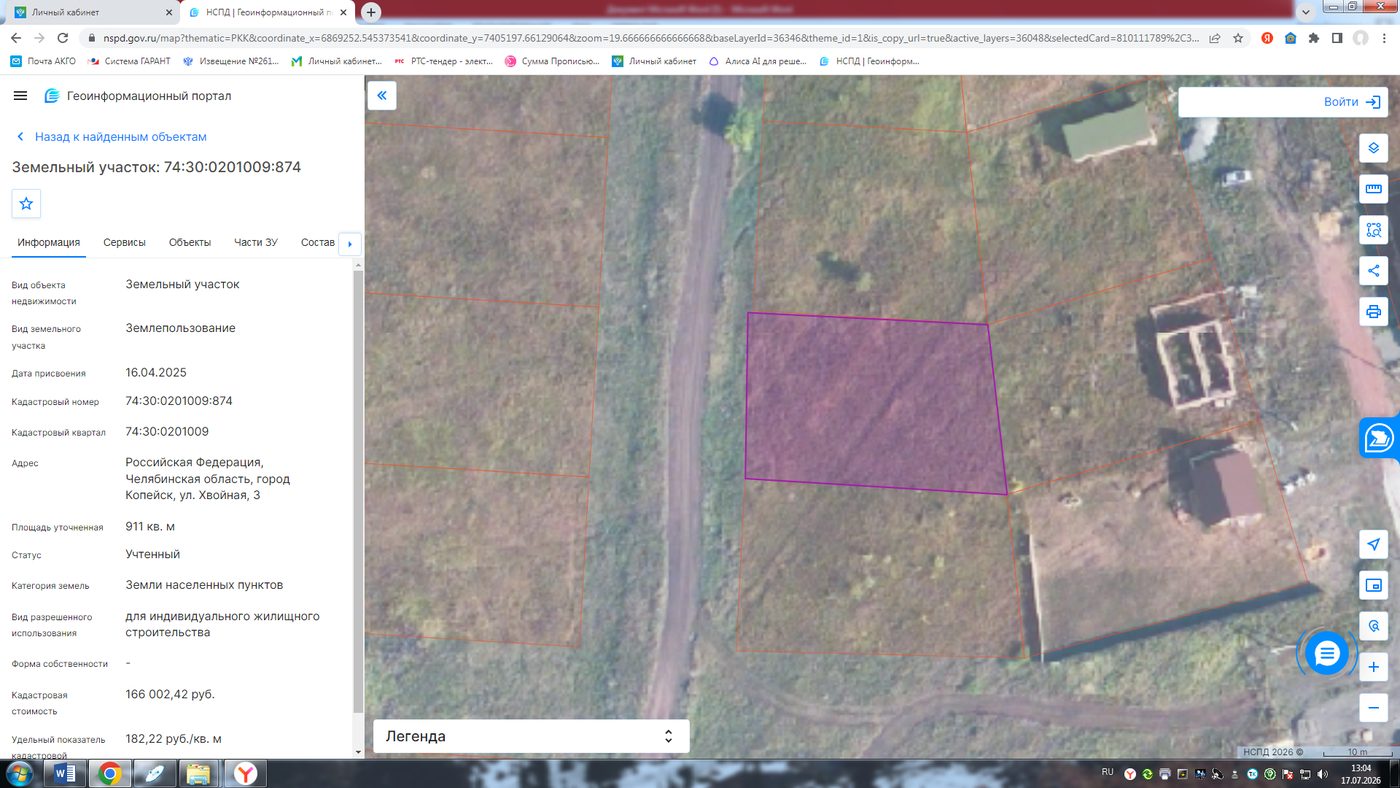Open the round support chat bubble

(x=1327, y=654)
